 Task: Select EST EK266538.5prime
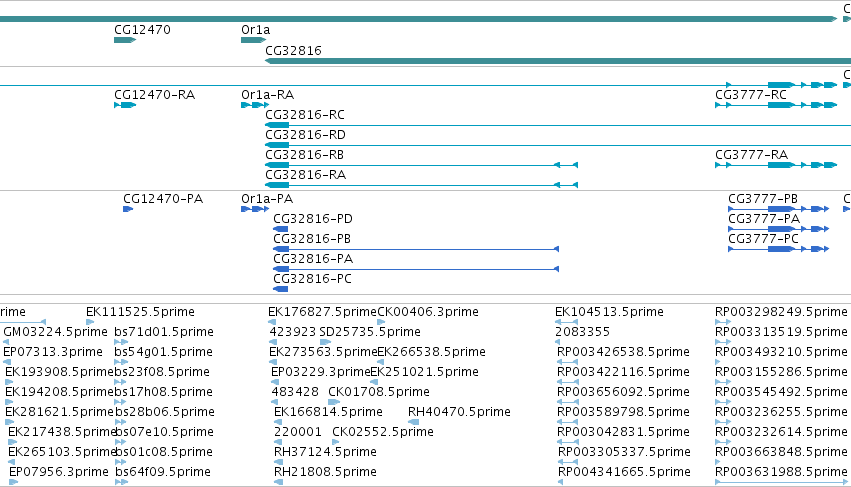(431, 352)
